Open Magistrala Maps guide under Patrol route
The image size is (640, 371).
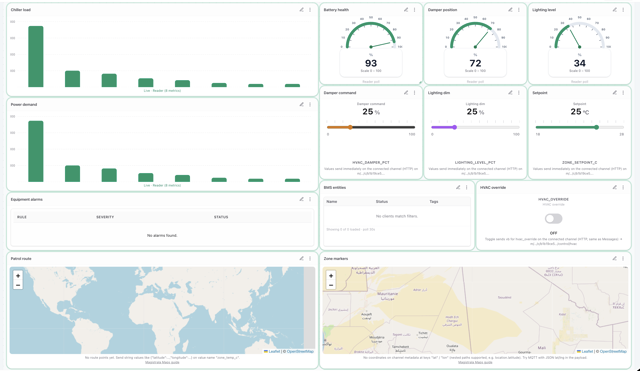[162, 362]
